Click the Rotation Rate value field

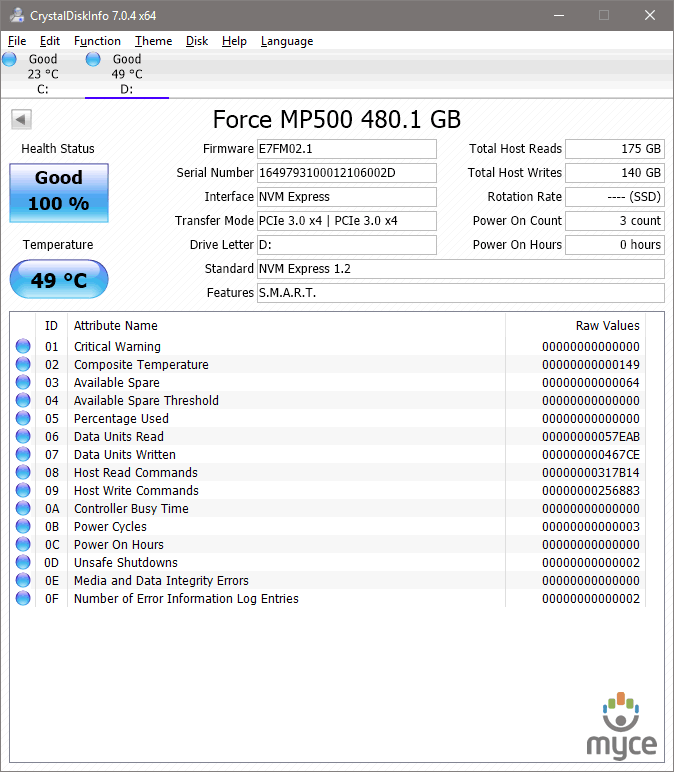click(x=615, y=197)
